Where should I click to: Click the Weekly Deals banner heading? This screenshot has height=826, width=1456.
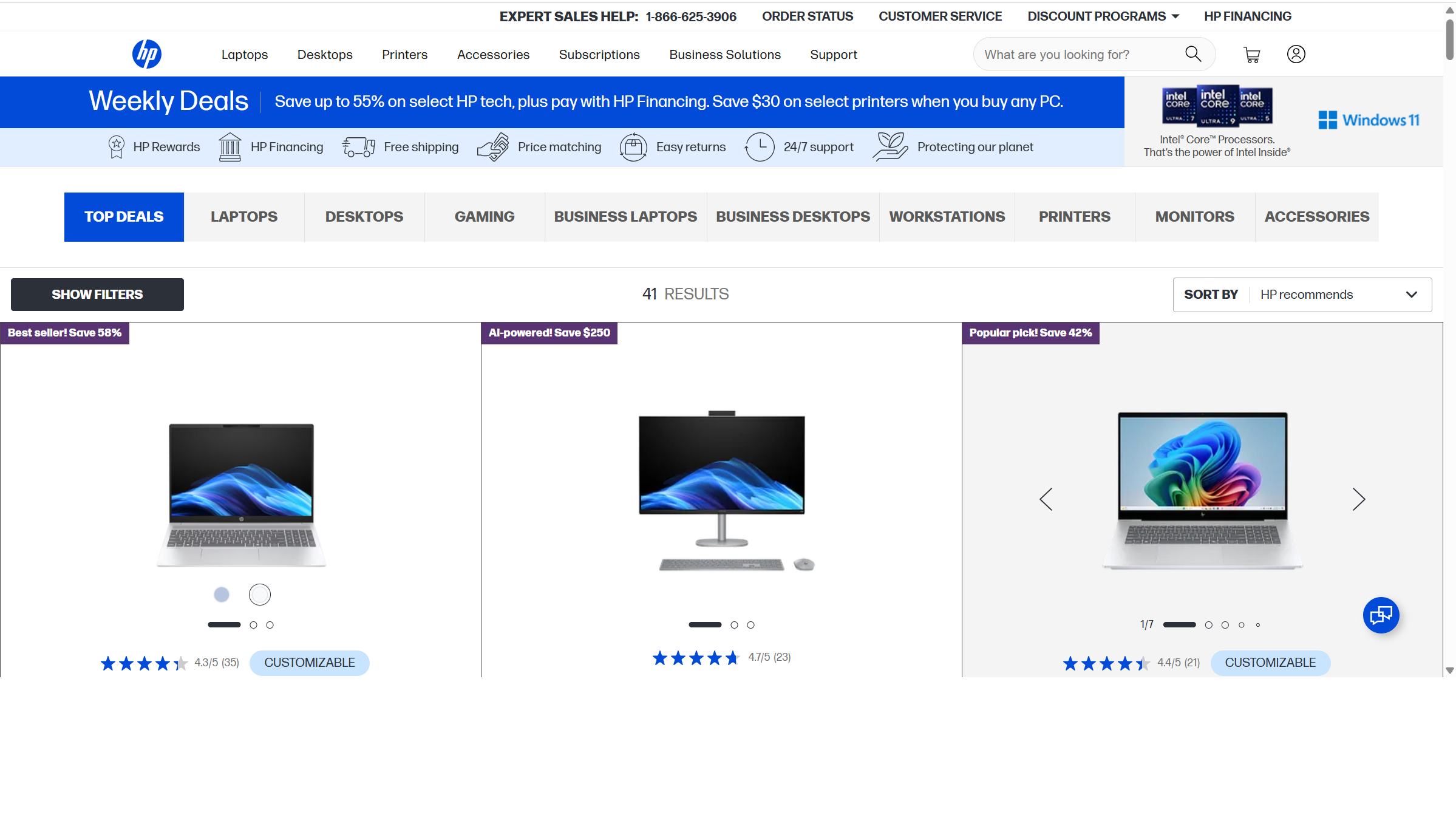pos(169,101)
